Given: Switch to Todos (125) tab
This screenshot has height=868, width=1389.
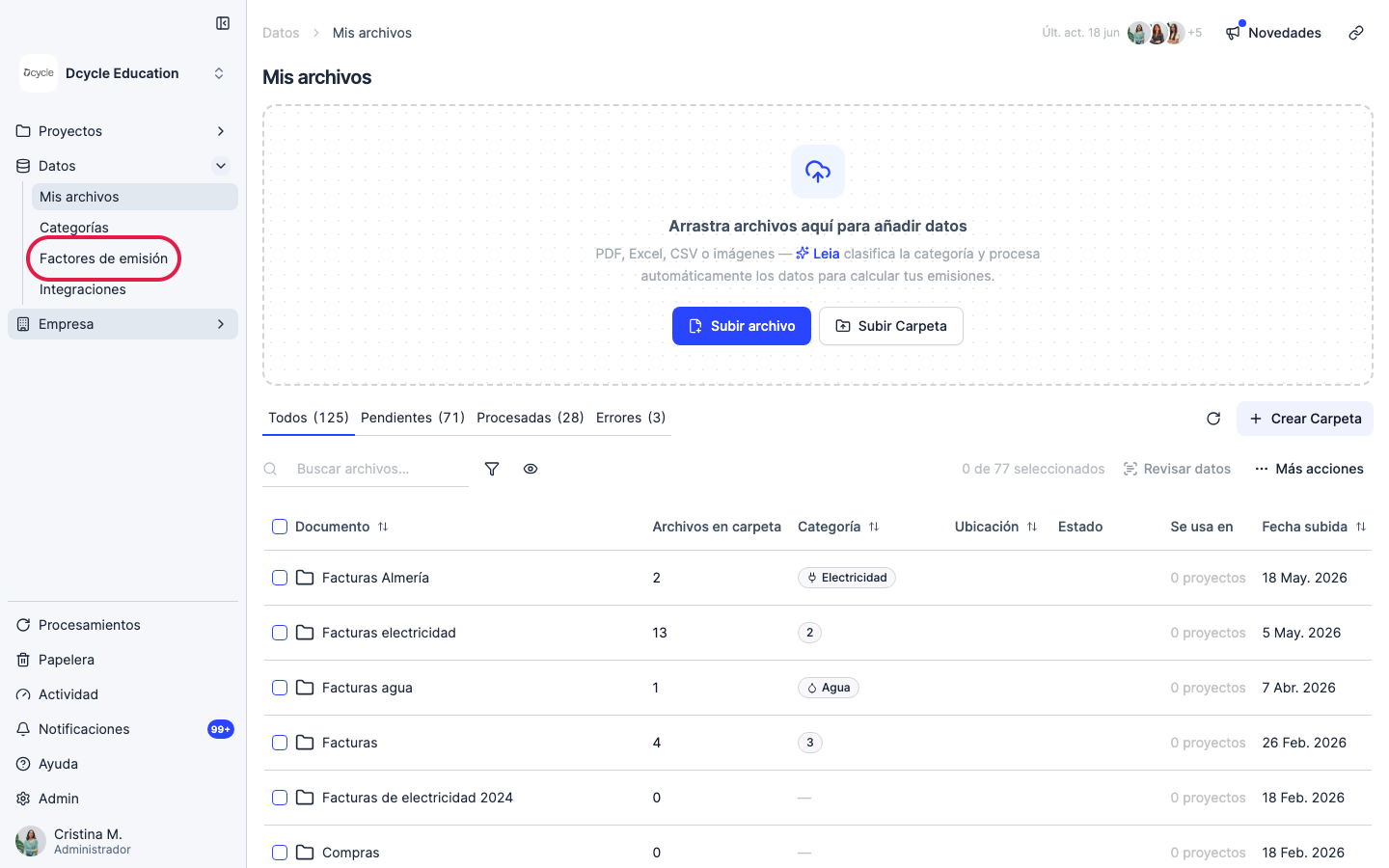Looking at the screenshot, I should coord(309,418).
